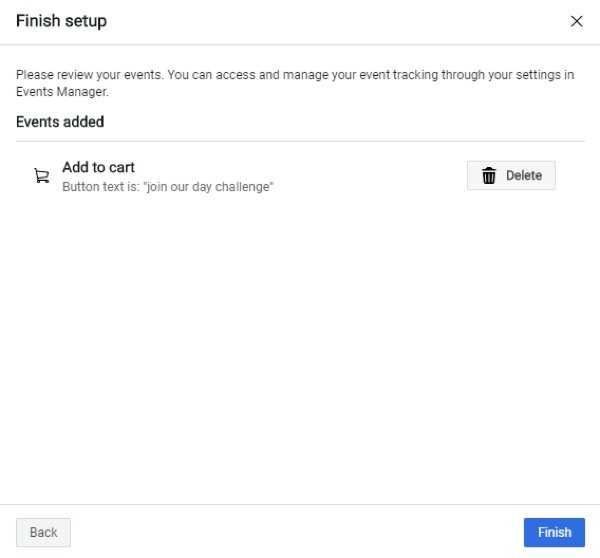Click the Add to cart event row

(x=300, y=176)
